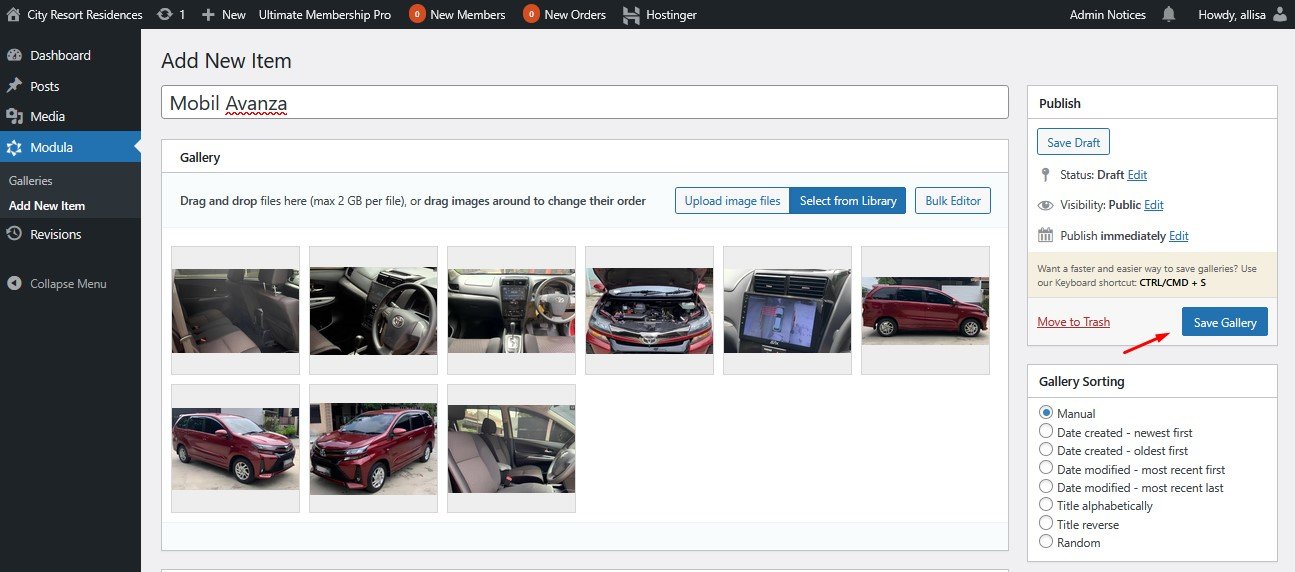Edit the Draft status setting
The width and height of the screenshot is (1295, 572).
click(x=1137, y=175)
